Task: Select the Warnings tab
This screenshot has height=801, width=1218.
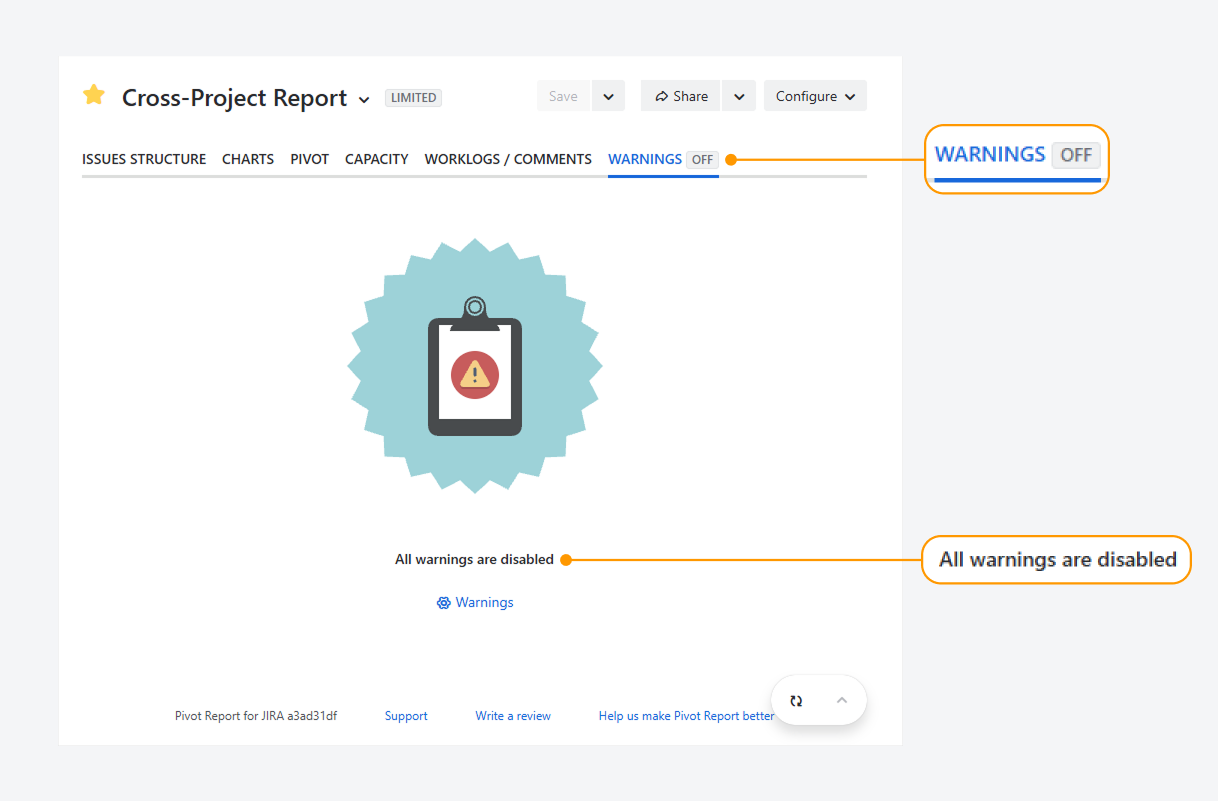Action: click(x=645, y=159)
